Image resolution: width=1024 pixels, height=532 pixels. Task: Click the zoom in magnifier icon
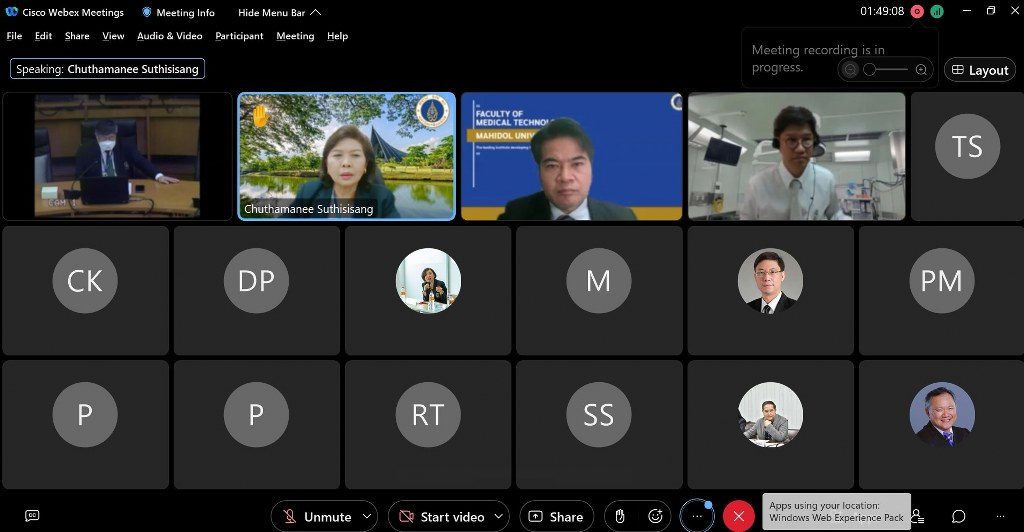921,70
